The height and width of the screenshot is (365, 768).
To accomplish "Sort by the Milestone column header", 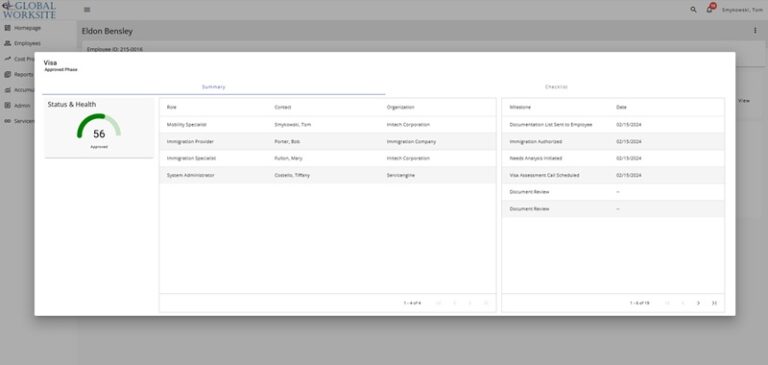I will pyautogui.click(x=520, y=107).
